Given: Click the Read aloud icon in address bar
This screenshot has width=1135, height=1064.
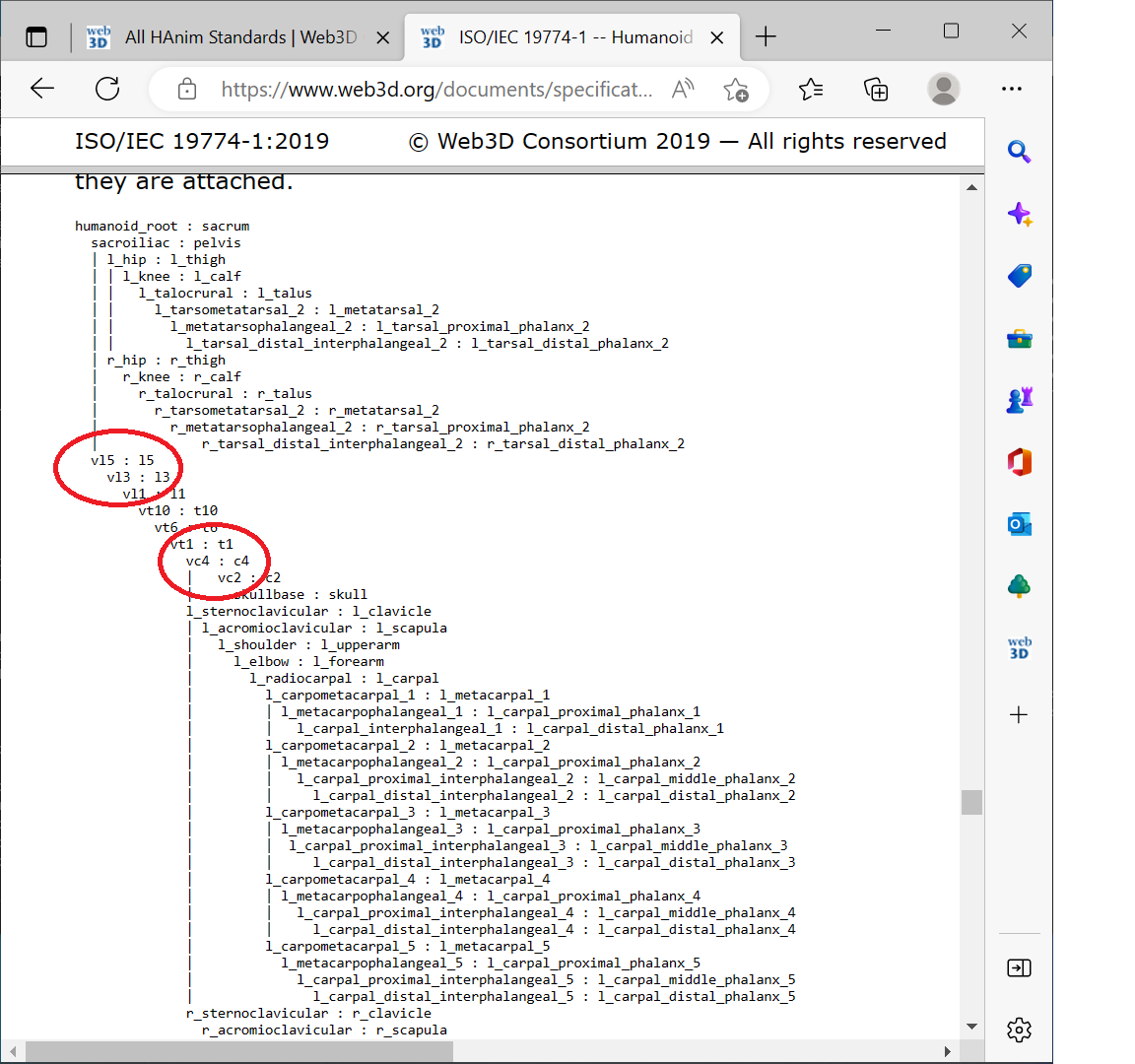Looking at the screenshot, I should [682, 90].
